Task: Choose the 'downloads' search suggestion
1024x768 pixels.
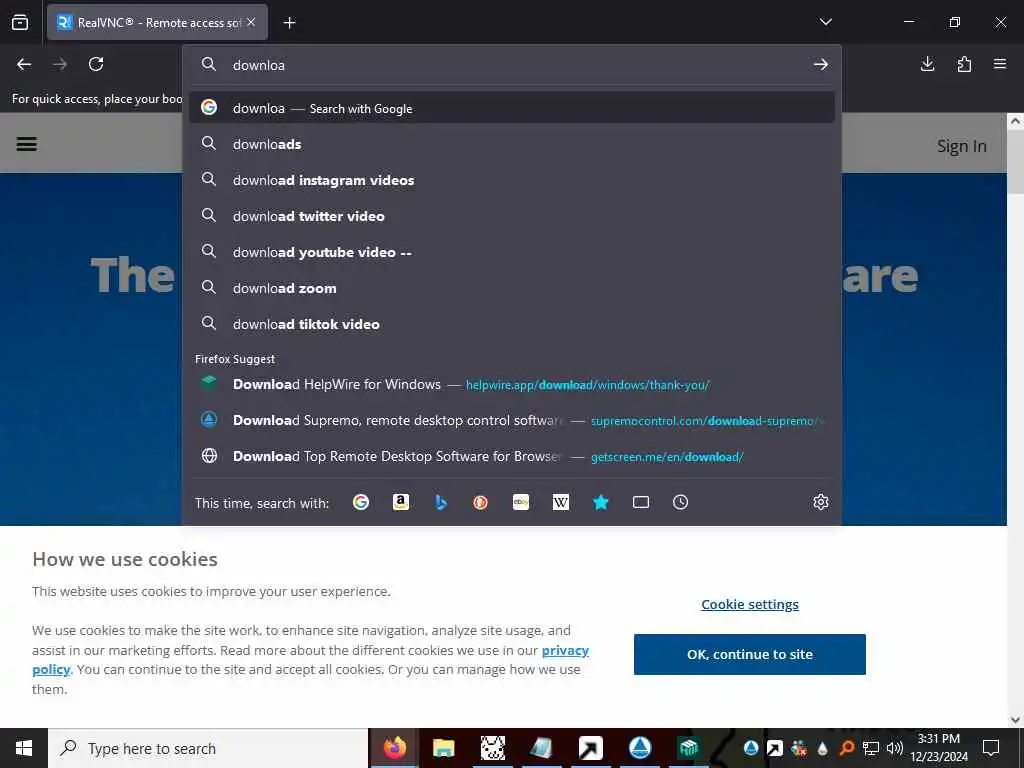Action: tap(511, 144)
